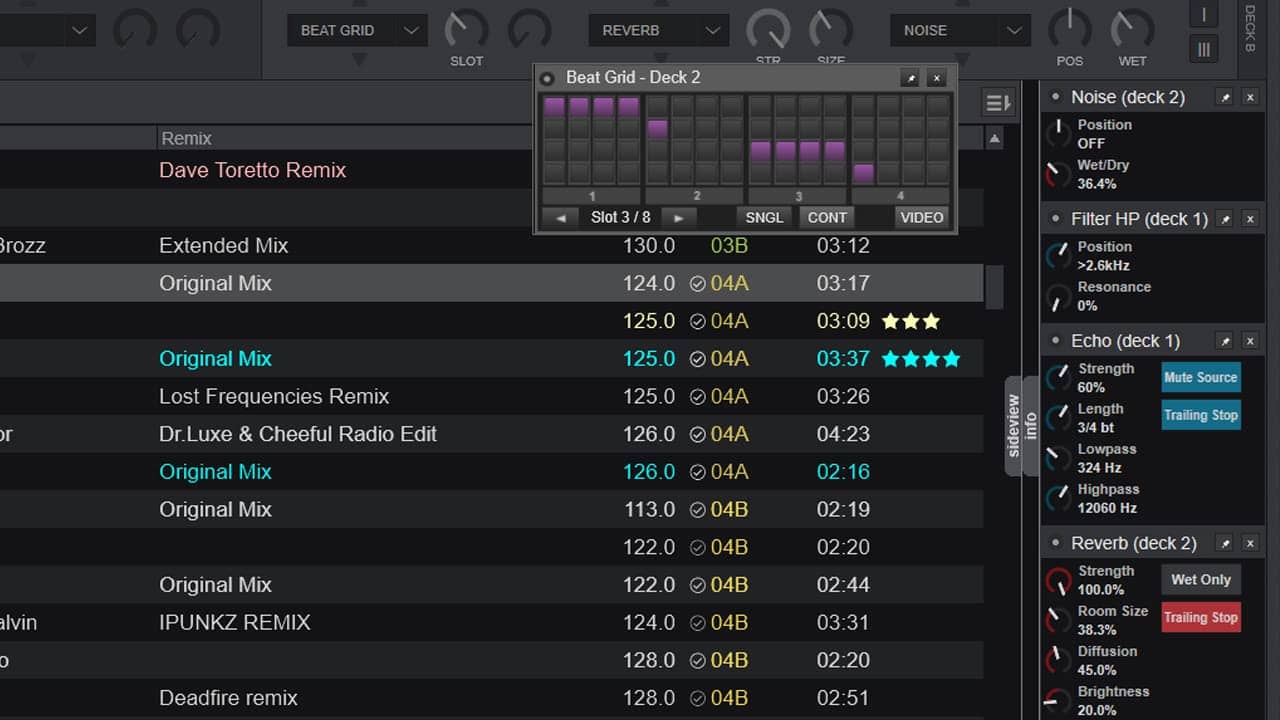Click a pad in Beat Grid column 1

click(x=555, y=105)
